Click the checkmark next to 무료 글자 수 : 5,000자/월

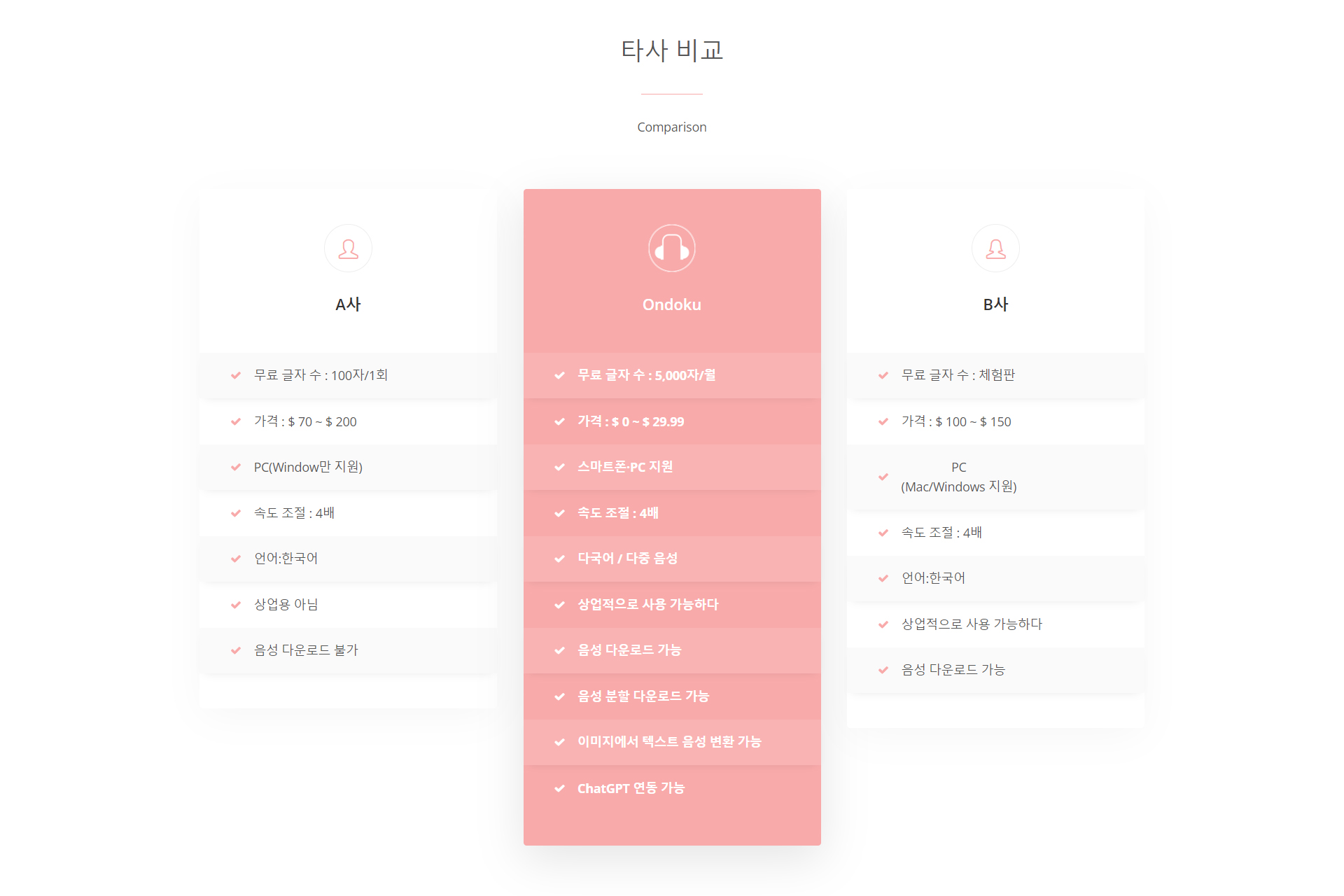(x=559, y=375)
